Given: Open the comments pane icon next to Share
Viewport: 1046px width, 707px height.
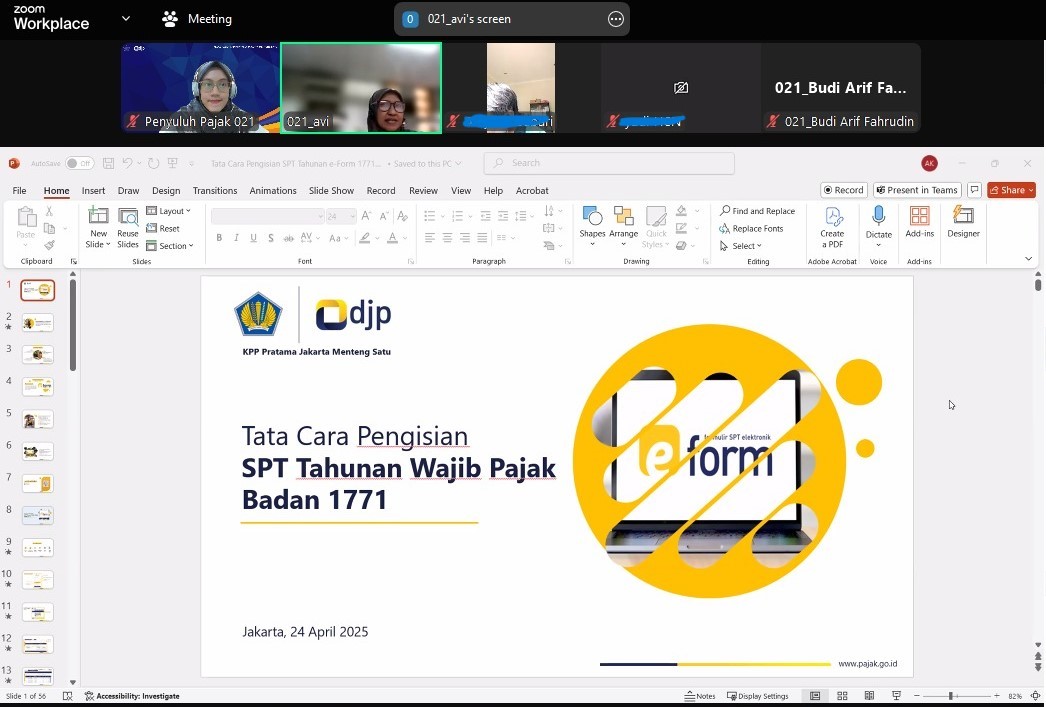Looking at the screenshot, I should [974, 190].
